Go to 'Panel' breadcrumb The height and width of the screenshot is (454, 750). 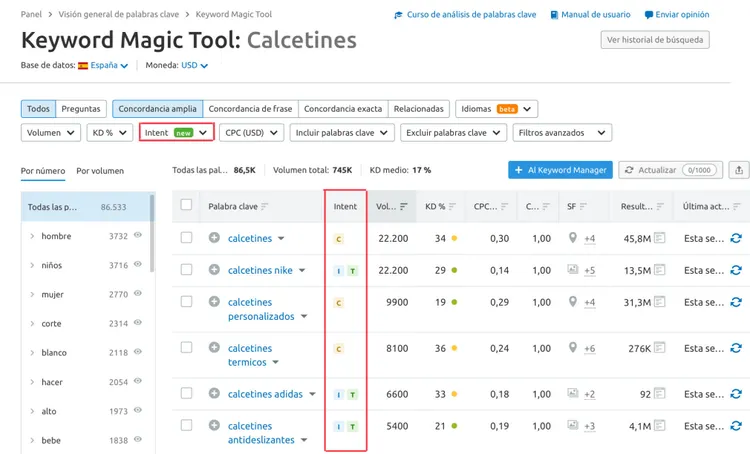click(31, 14)
